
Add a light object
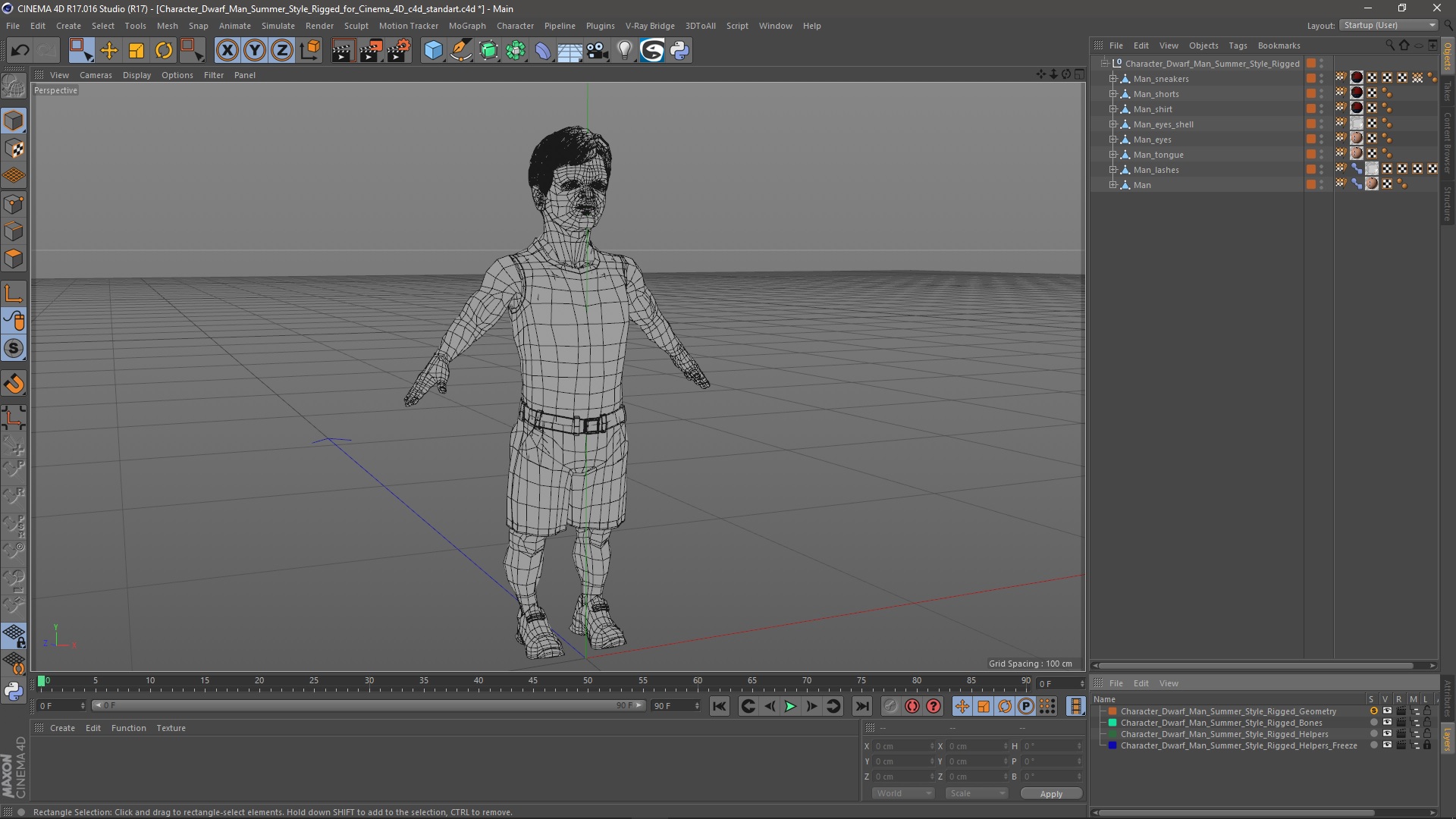(x=624, y=51)
